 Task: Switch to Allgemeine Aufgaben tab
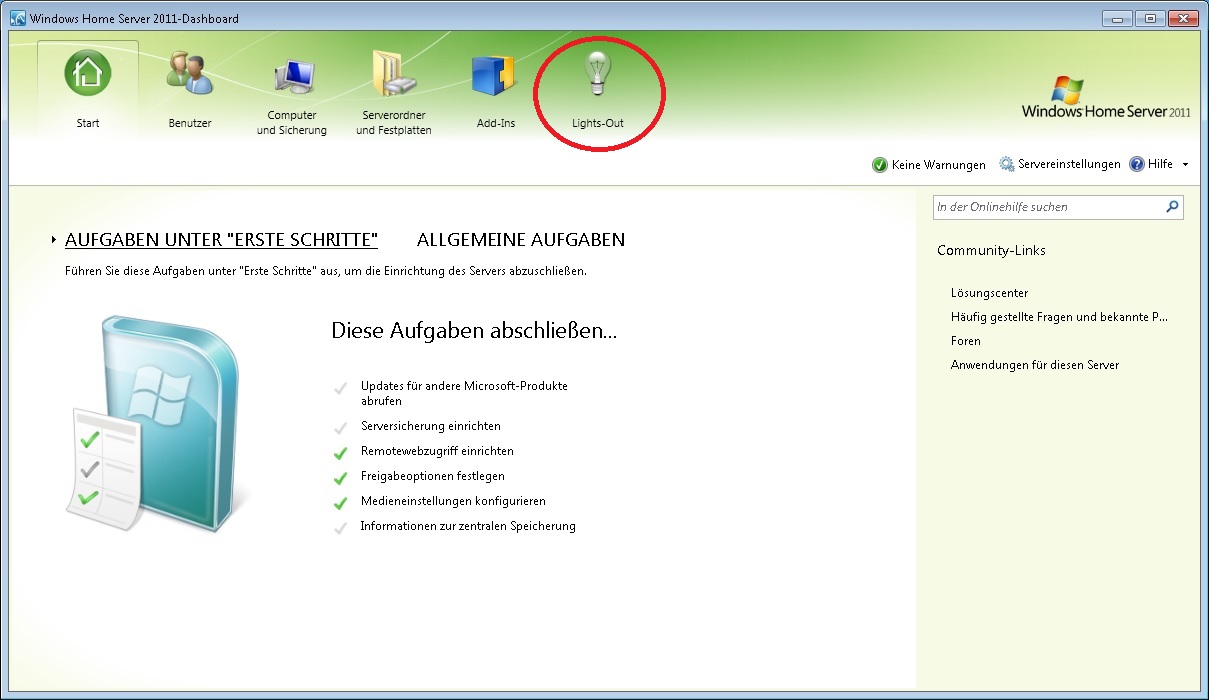521,240
